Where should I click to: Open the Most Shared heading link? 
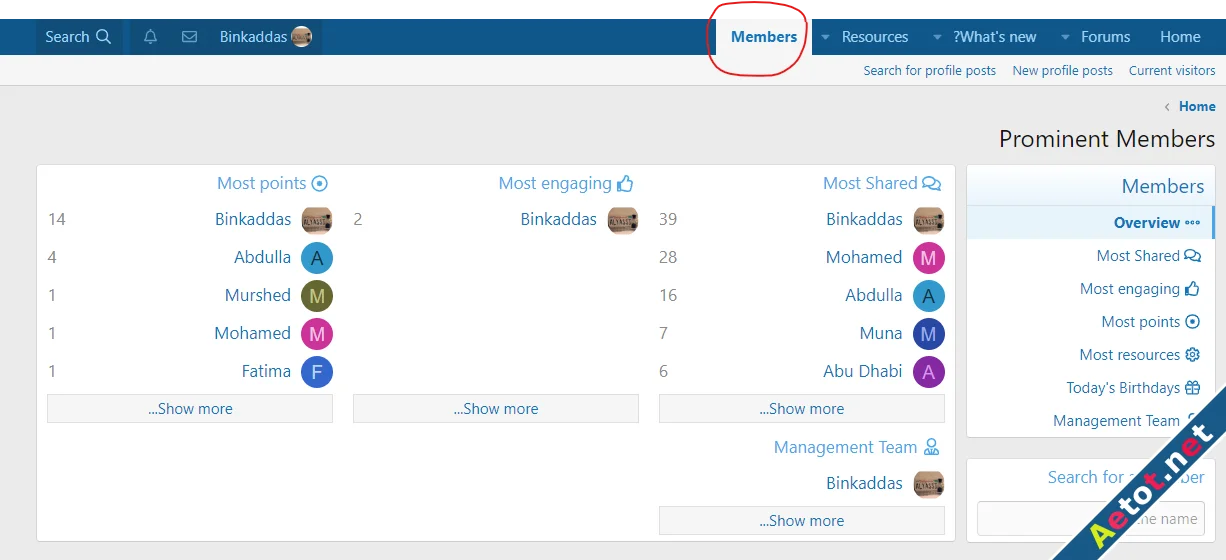870,183
